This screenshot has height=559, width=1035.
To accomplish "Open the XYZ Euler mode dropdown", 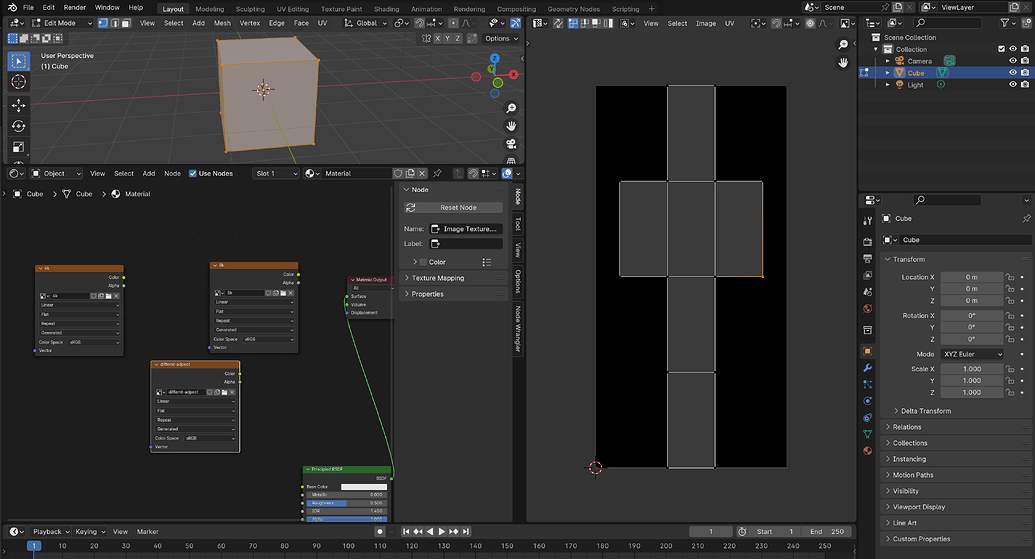I will [972, 354].
